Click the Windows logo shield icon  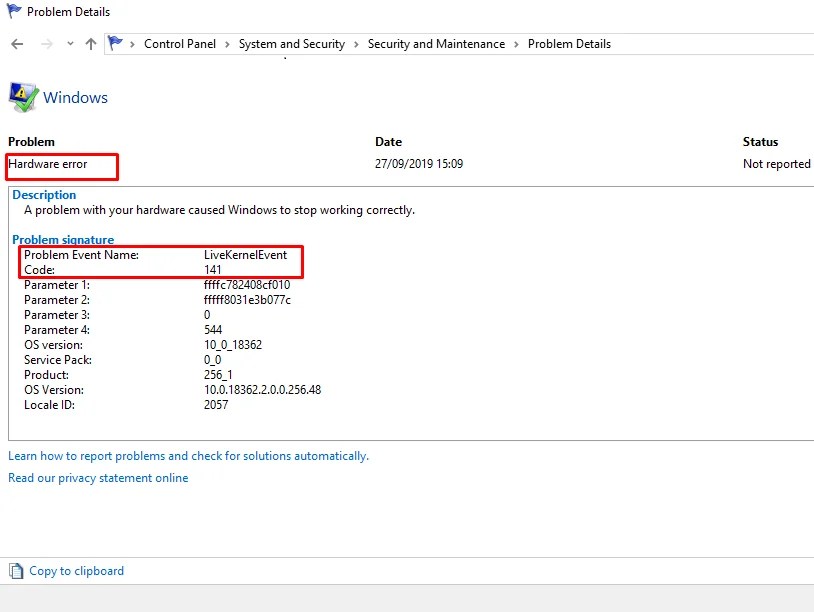coord(21,95)
